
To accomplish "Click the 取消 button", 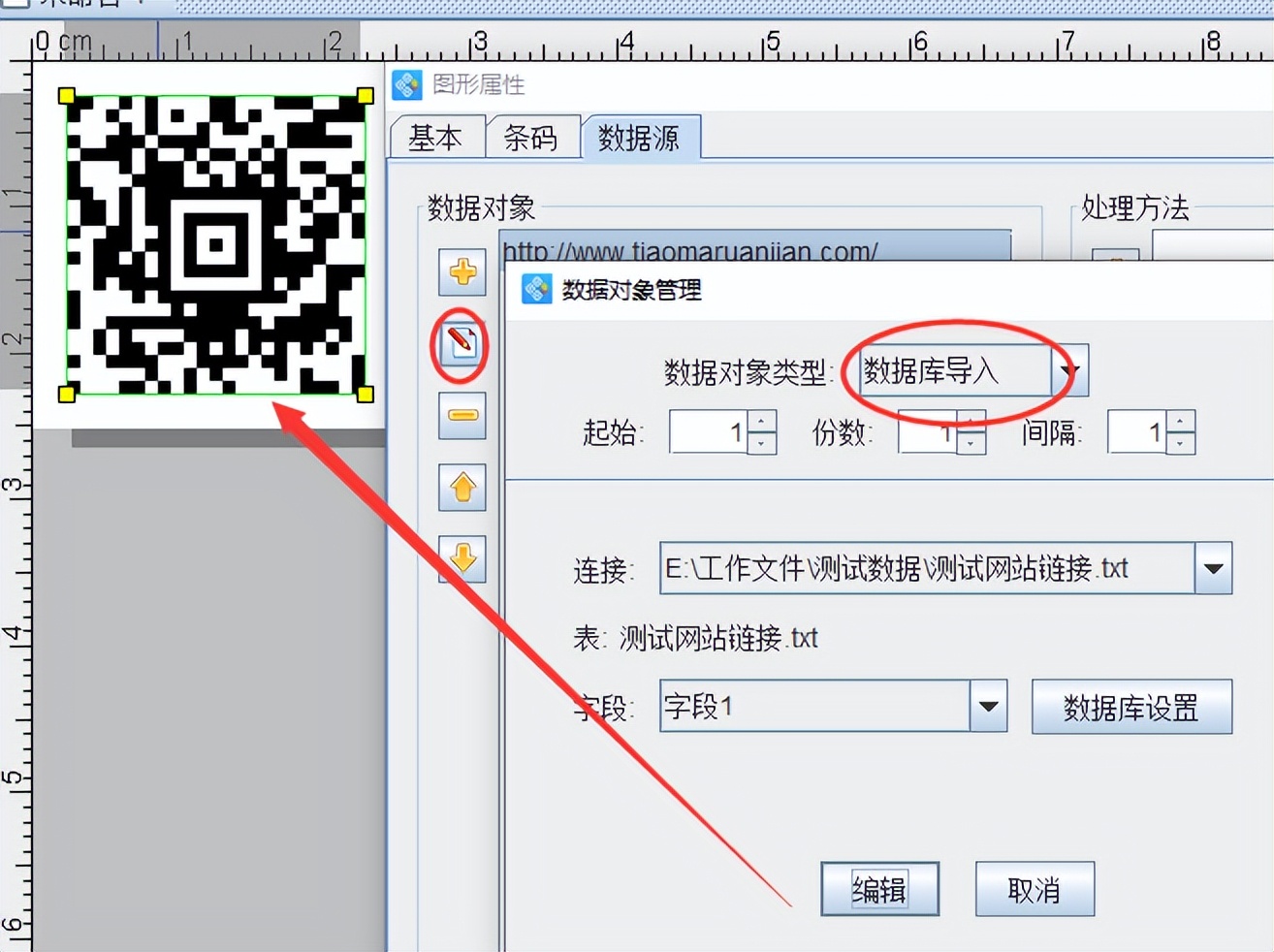I will click(1035, 889).
